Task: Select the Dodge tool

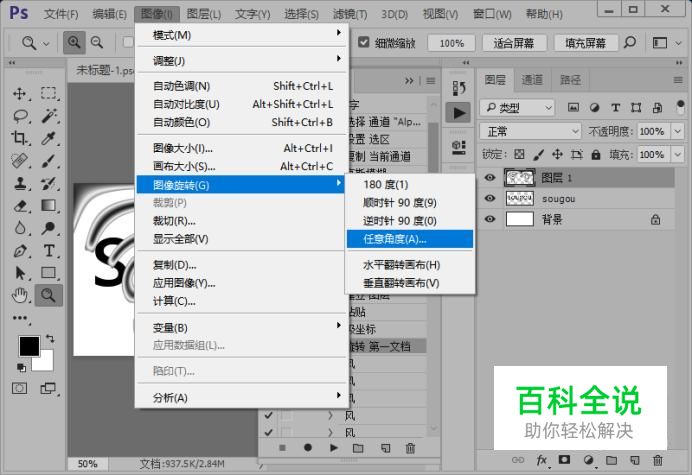Action: [49, 228]
